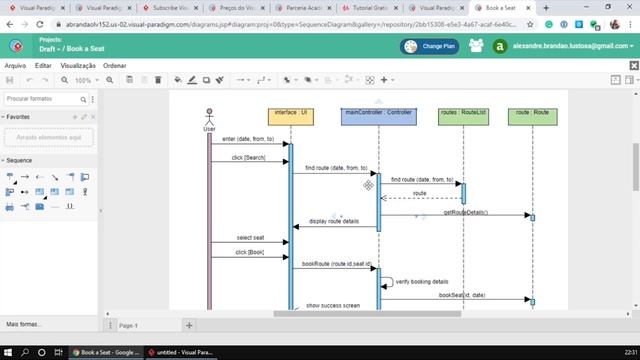This screenshot has height=360, width=640.
Task: Click the format painter brush icon
Action: [220, 80]
